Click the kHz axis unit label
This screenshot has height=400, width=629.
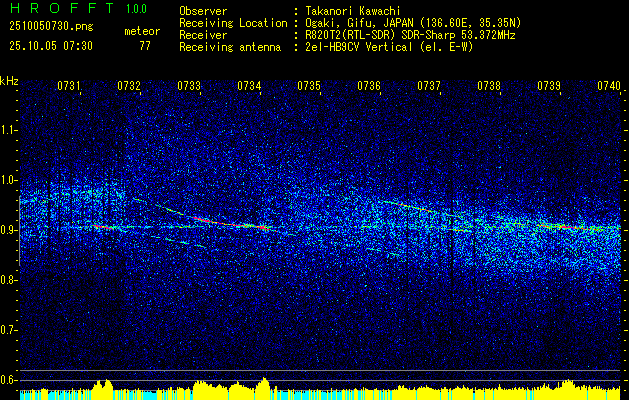coord(9,81)
